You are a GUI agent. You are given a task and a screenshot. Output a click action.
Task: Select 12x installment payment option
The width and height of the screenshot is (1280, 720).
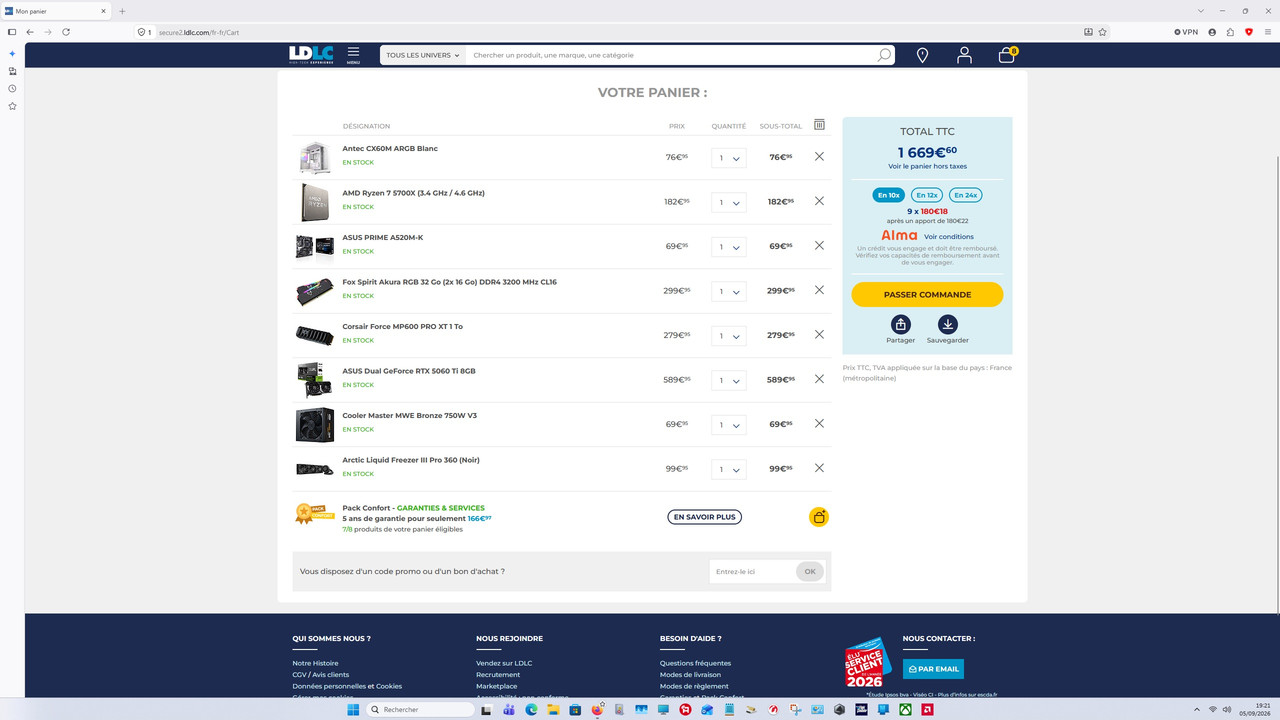927,195
